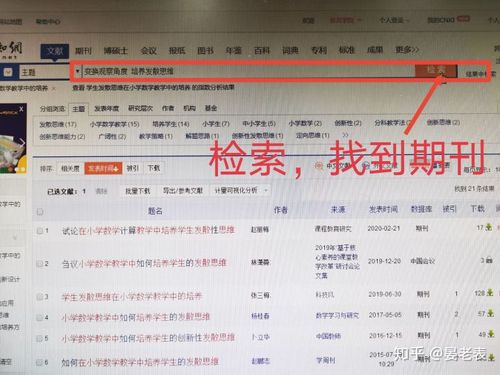Image resolution: width=500 pixels, height=375 pixels.
Task: Expand more topic groups with the >> chevron
Action: click(345, 135)
